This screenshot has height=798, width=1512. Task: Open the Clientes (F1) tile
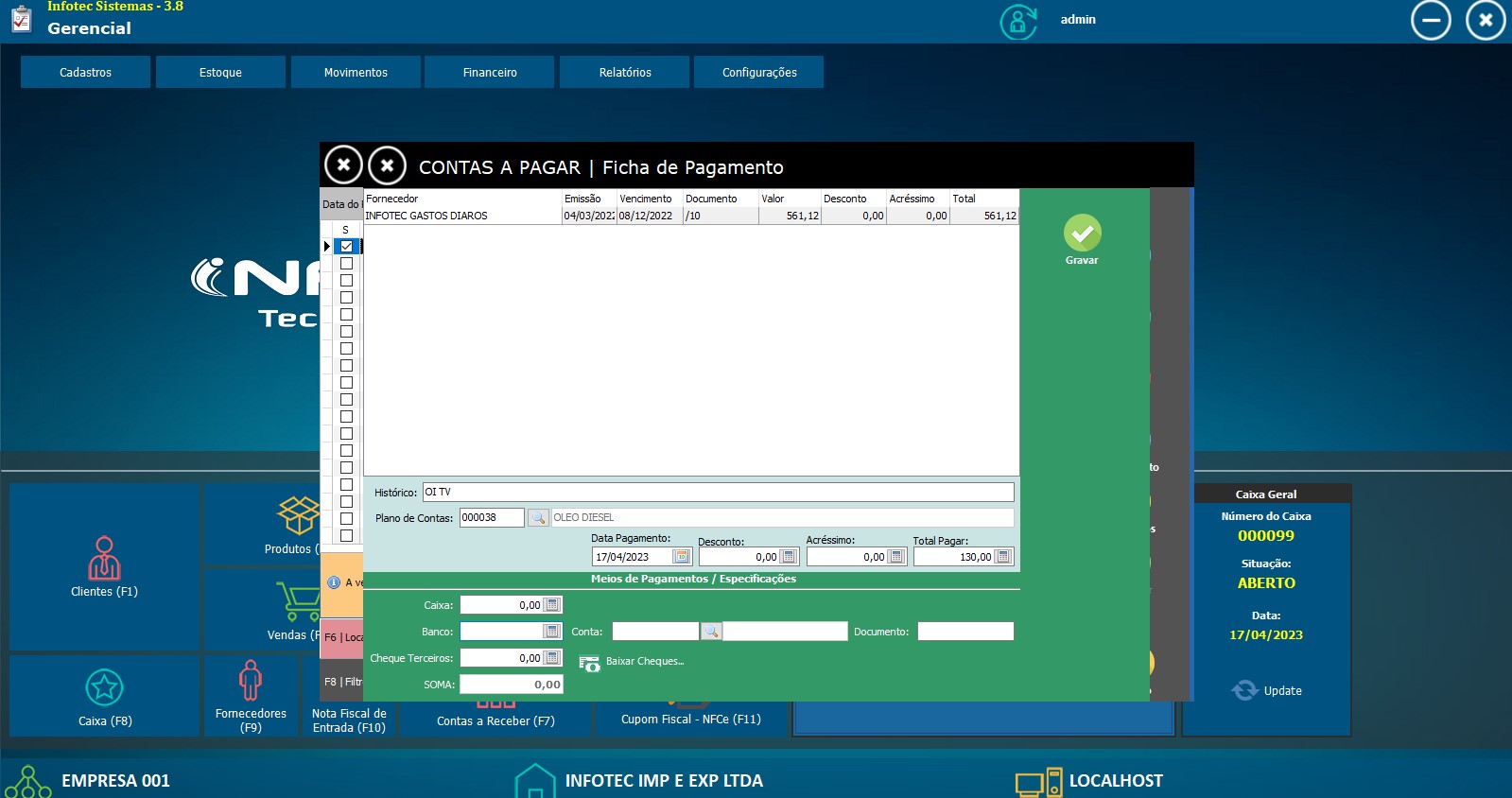point(104,567)
